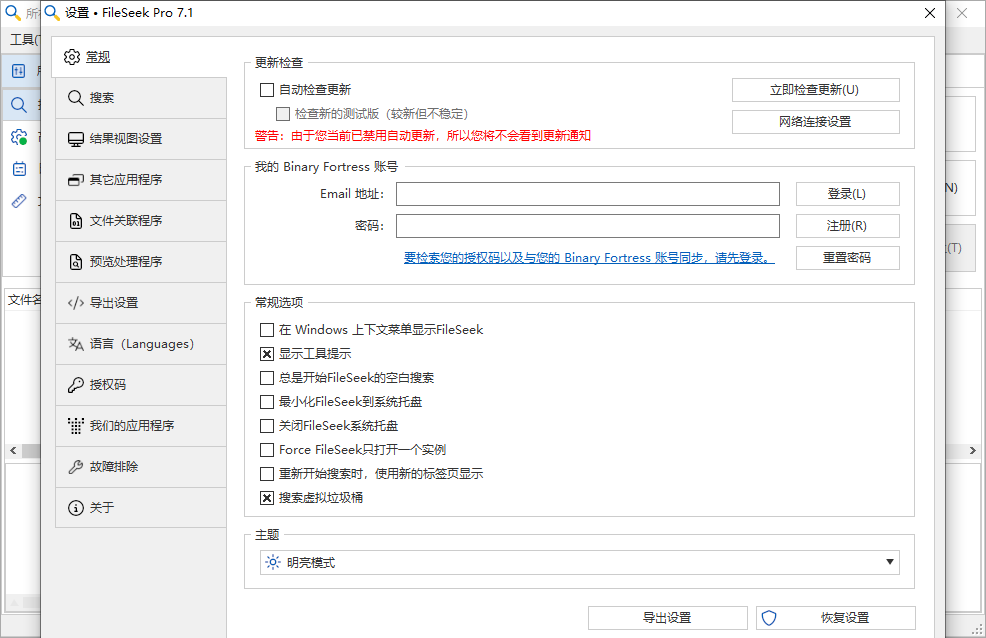The width and height of the screenshot is (986, 638).
Task: Open the 授权码 tab
Action: tap(141, 385)
